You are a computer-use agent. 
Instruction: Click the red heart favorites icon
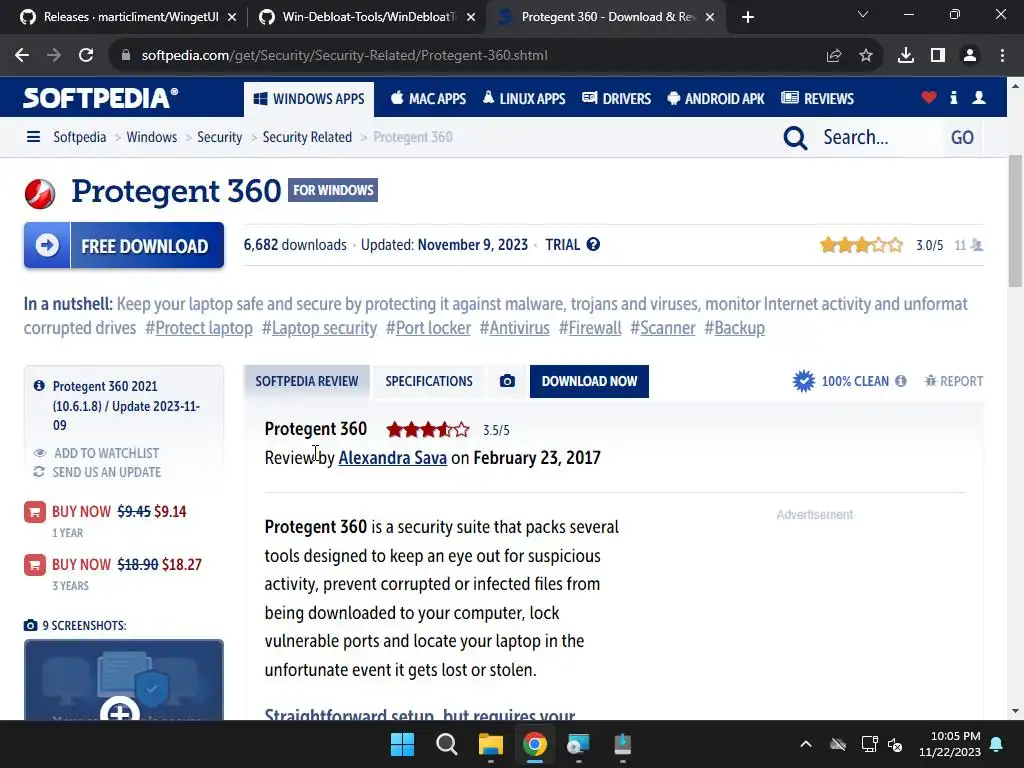(x=929, y=97)
